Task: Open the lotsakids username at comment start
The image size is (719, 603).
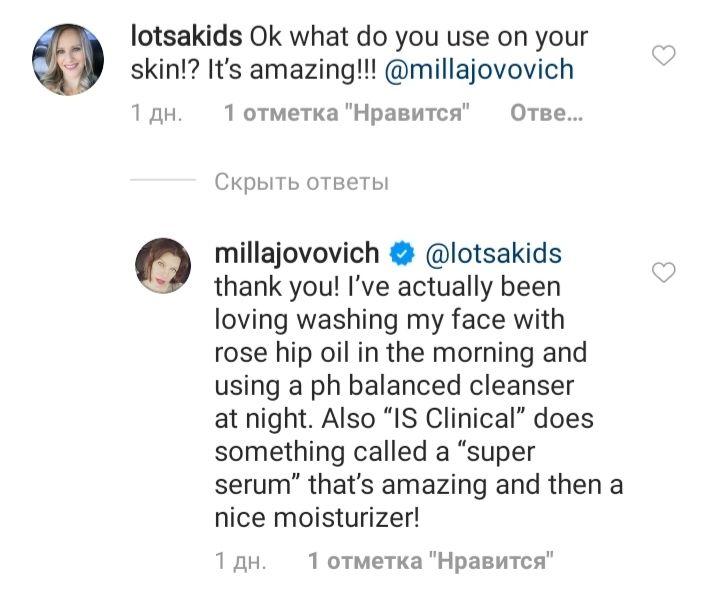Action: (x=186, y=36)
